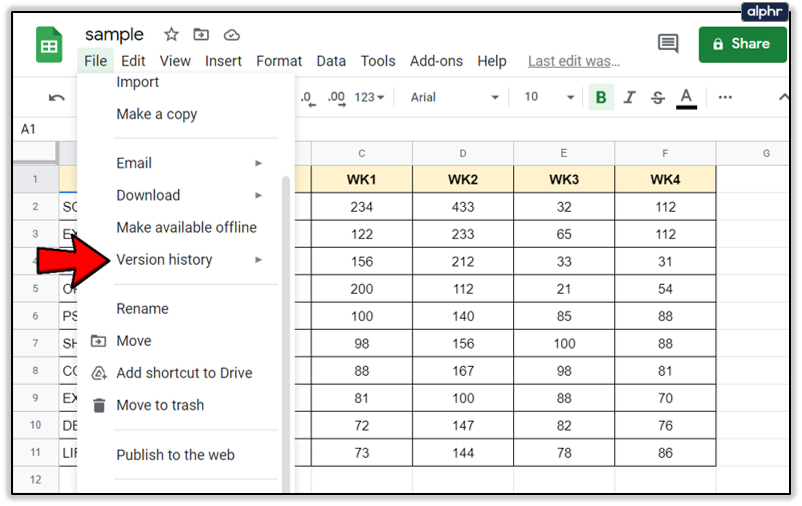Apply strikethrough formatting

click(x=657, y=97)
